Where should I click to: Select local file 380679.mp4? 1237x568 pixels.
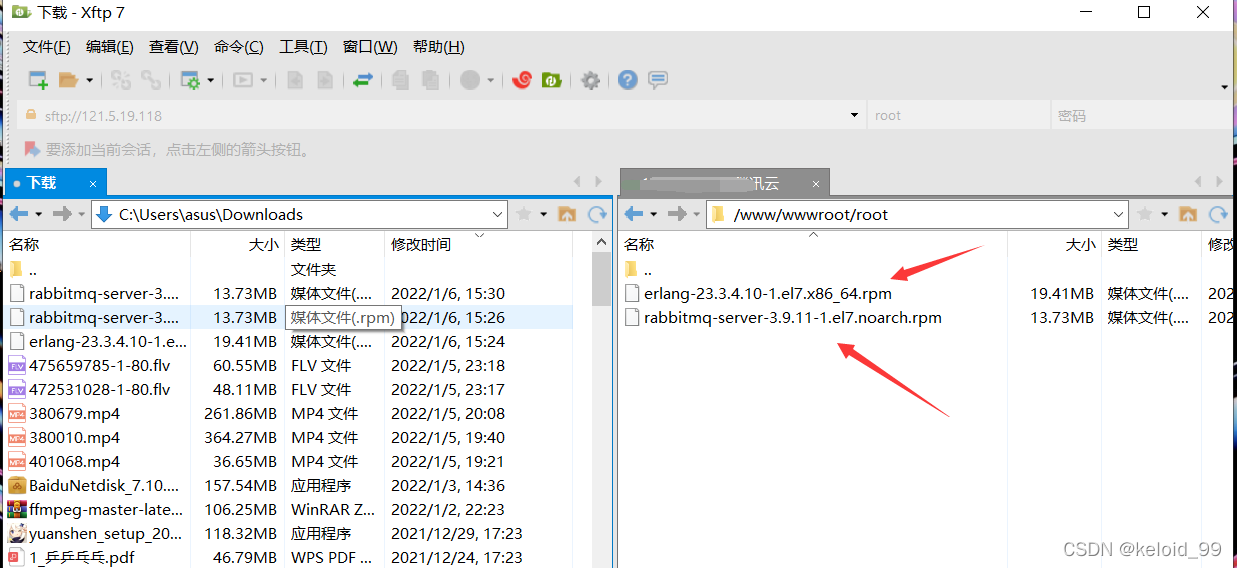point(74,414)
